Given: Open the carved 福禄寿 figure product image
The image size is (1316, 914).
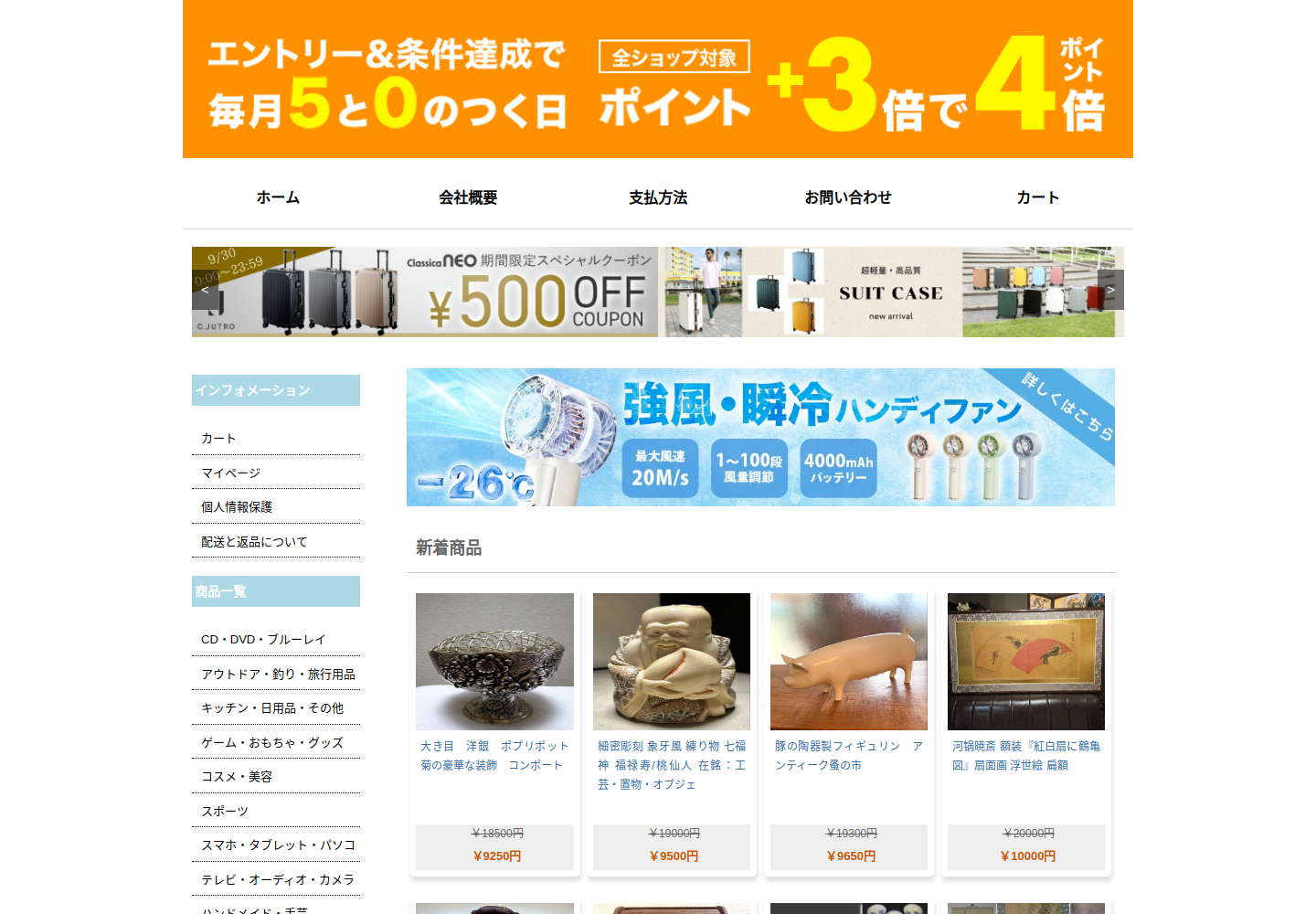Looking at the screenshot, I should click(672, 662).
